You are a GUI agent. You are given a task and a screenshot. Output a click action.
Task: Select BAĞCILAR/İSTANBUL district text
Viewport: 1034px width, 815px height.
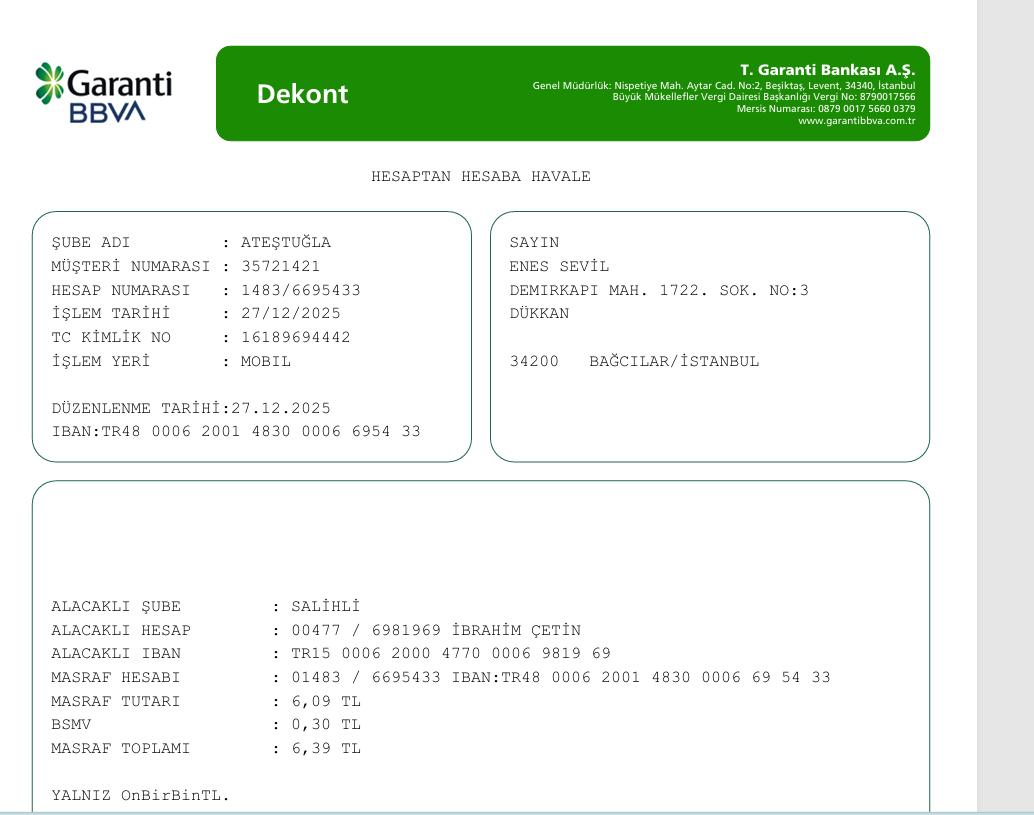point(674,361)
